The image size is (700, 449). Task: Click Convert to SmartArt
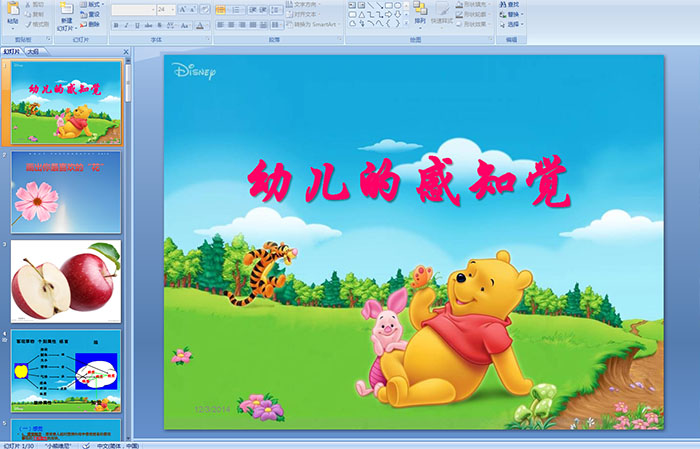point(313,24)
